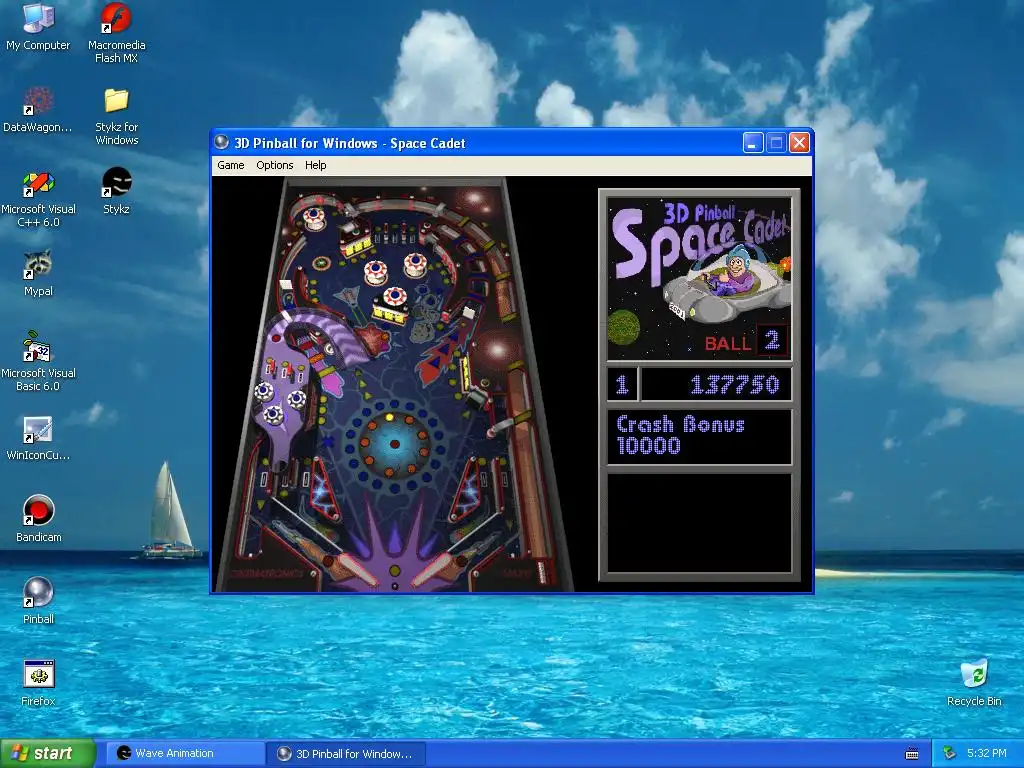The height and width of the screenshot is (768, 1024).
Task: Open the Options menu
Action: (274, 165)
